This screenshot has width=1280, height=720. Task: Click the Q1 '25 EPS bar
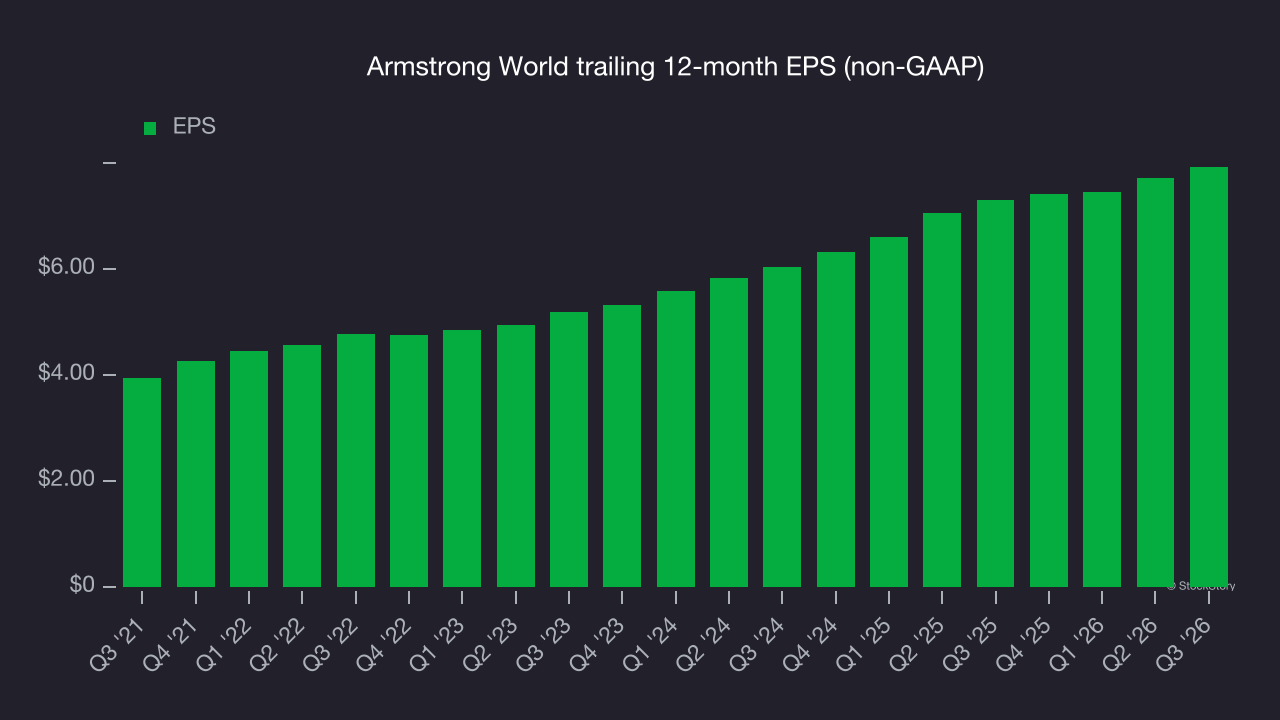click(x=889, y=412)
